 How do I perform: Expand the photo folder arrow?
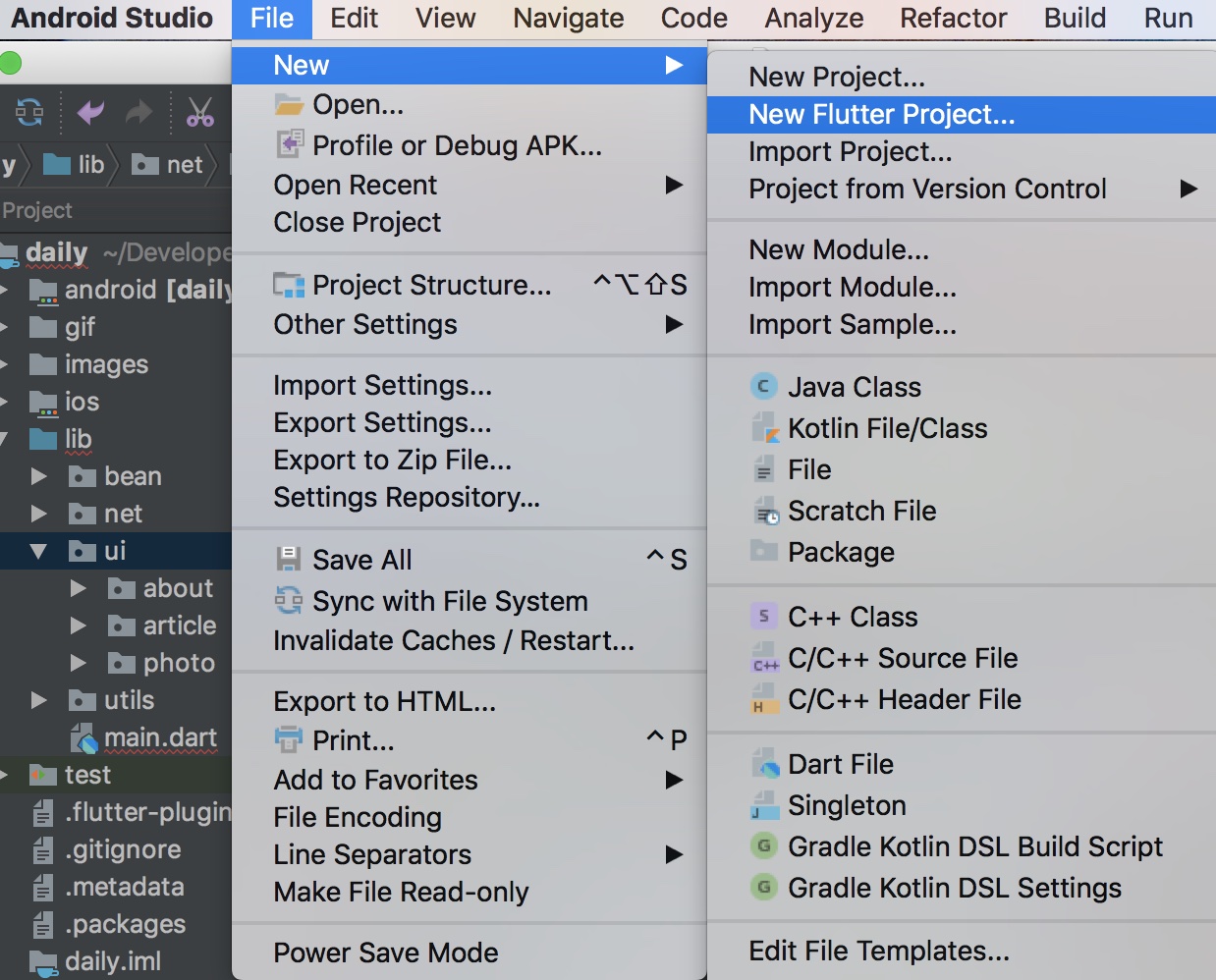coord(79,663)
